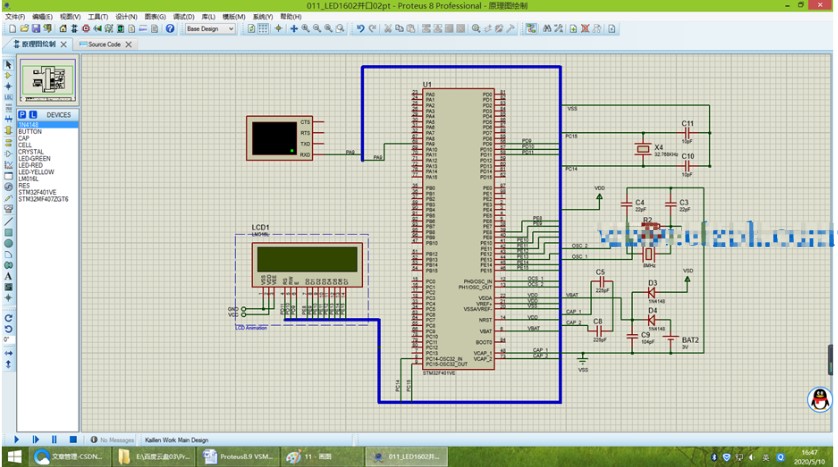The width and height of the screenshot is (838, 467).
Task: Remove sheet with red X icon
Action: (x=585, y=28)
